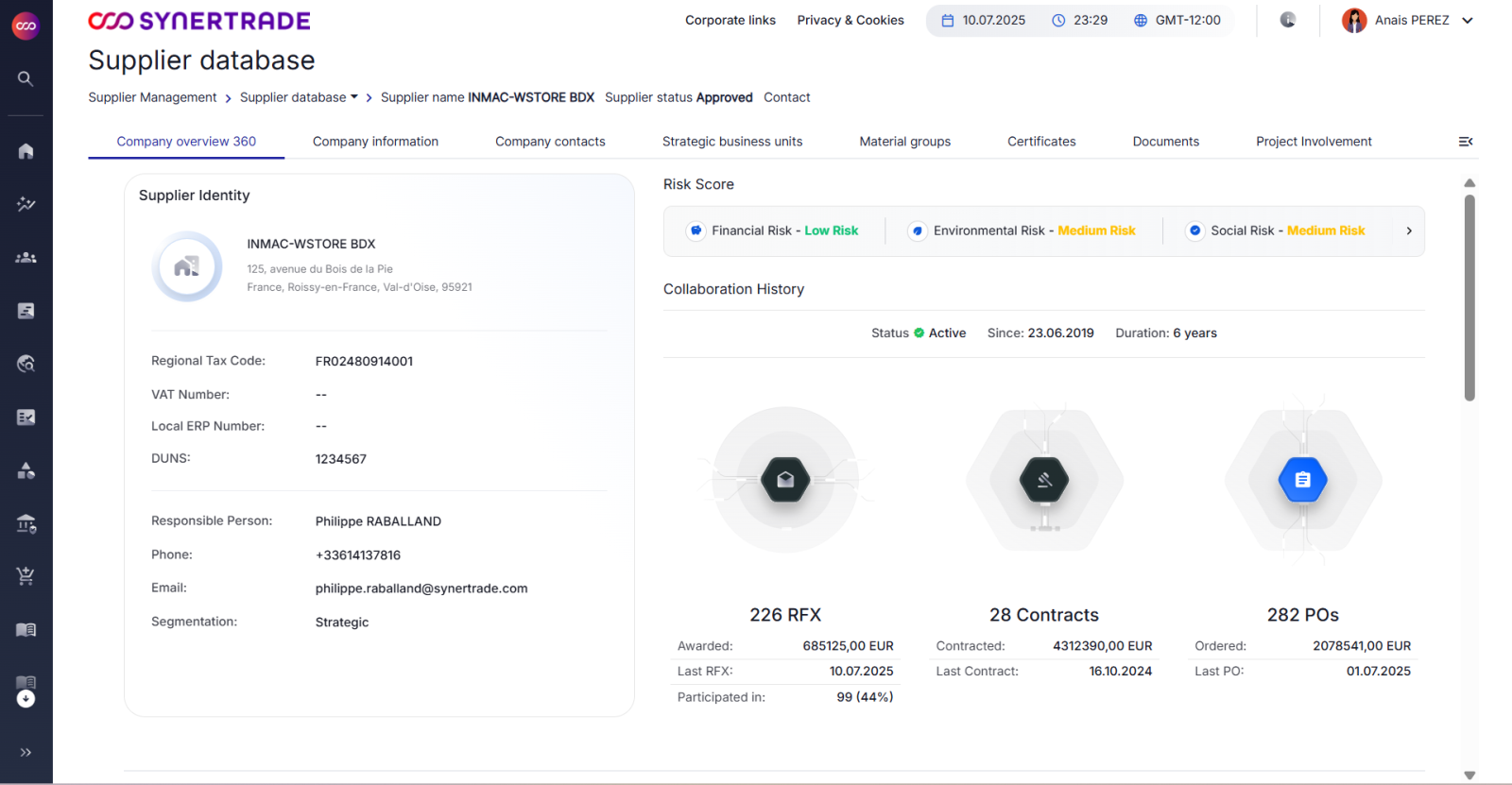Click the 23:29 time display
The width and height of the screenshot is (1512, 785).
pos(1080,20)
